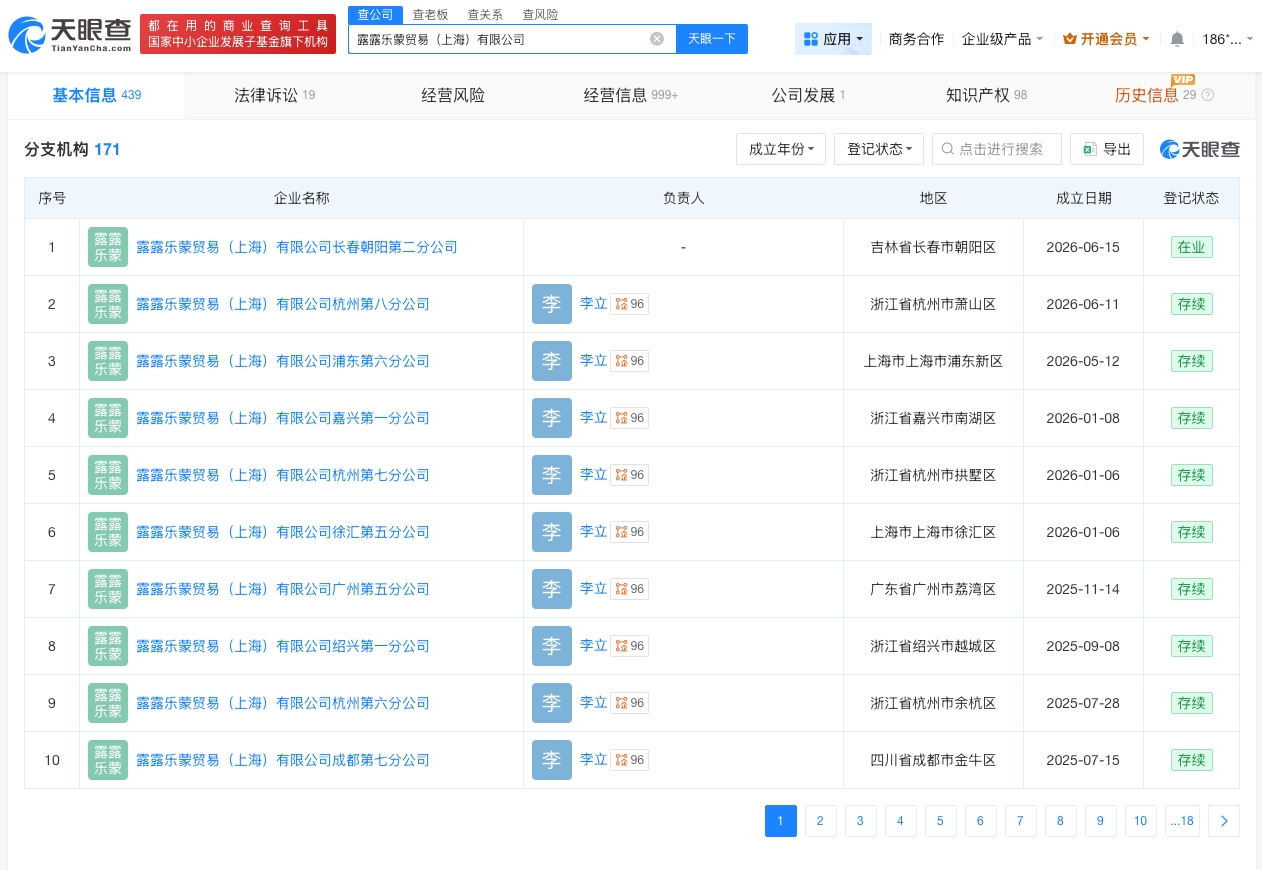
Task: Click the 存续 status tag for 2025-09-08
Action: coord(1191,646)
